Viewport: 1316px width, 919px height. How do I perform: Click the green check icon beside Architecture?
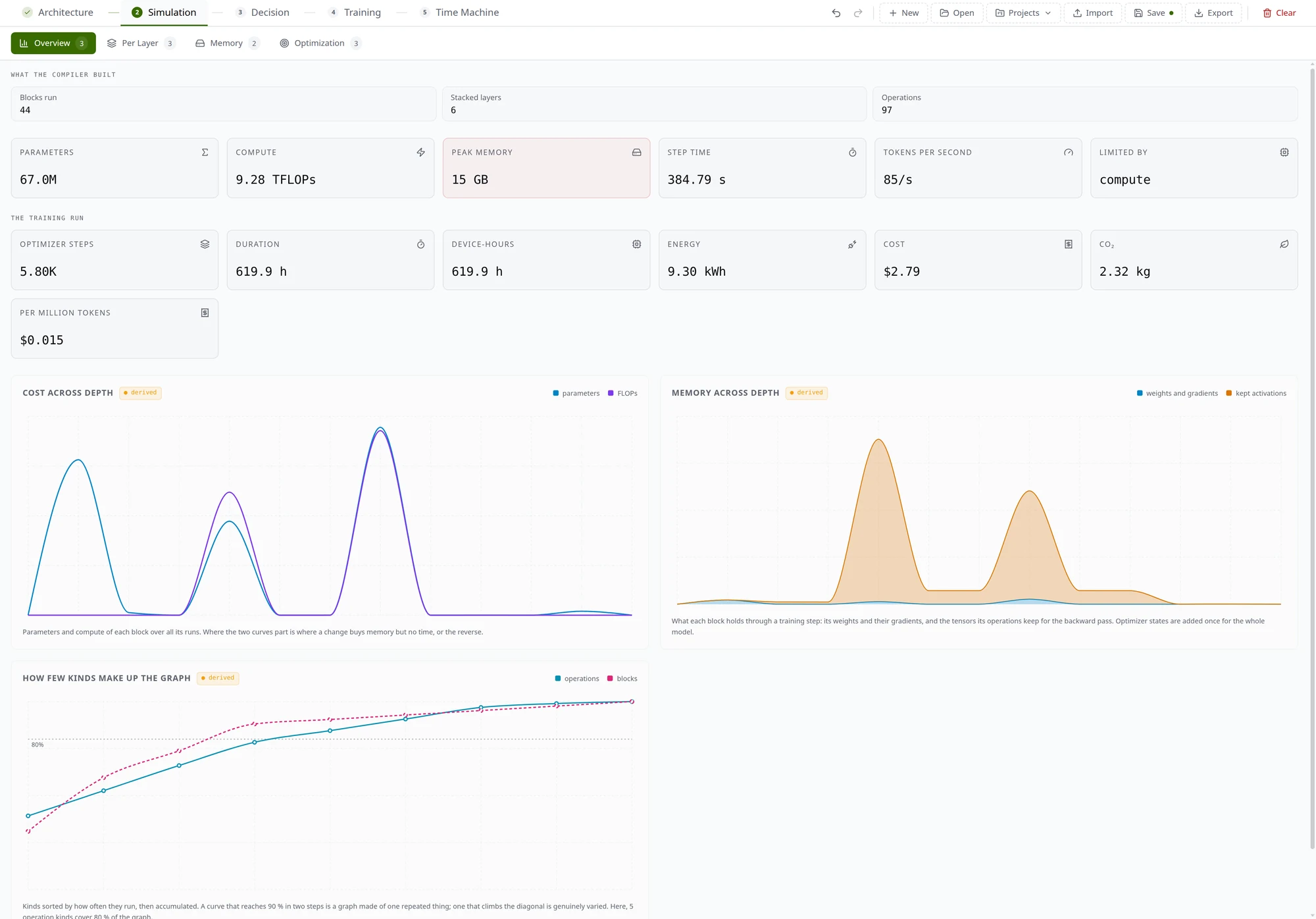[27, 13]
